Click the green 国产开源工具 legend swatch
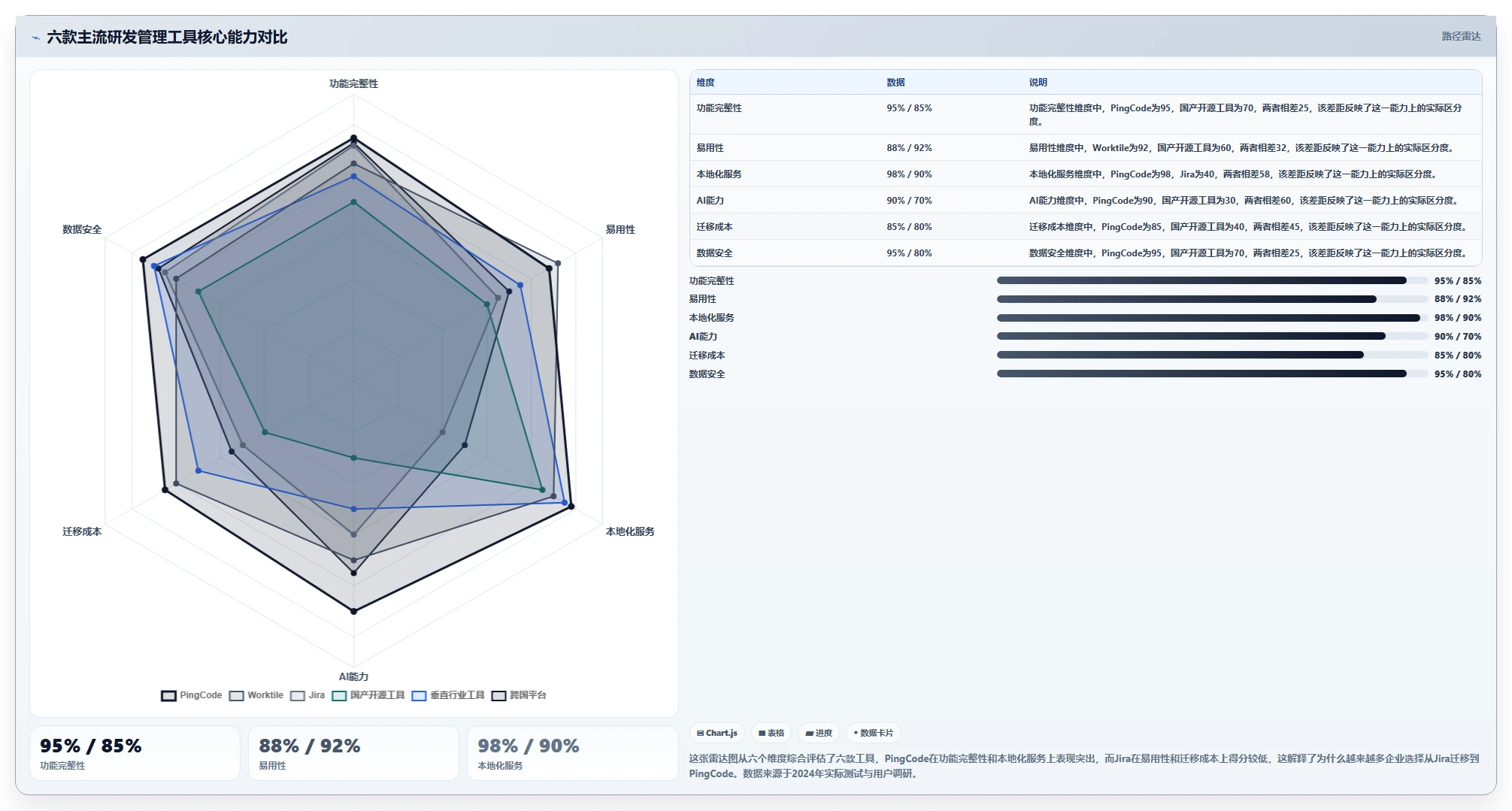 tap(339, 695)
